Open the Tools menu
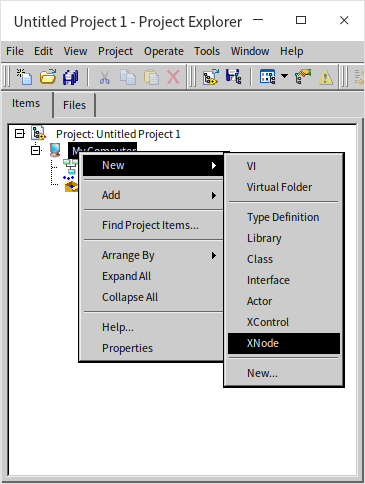Image resolution: width=365 pixels, height=484 pixels. [x=207, y=51]
